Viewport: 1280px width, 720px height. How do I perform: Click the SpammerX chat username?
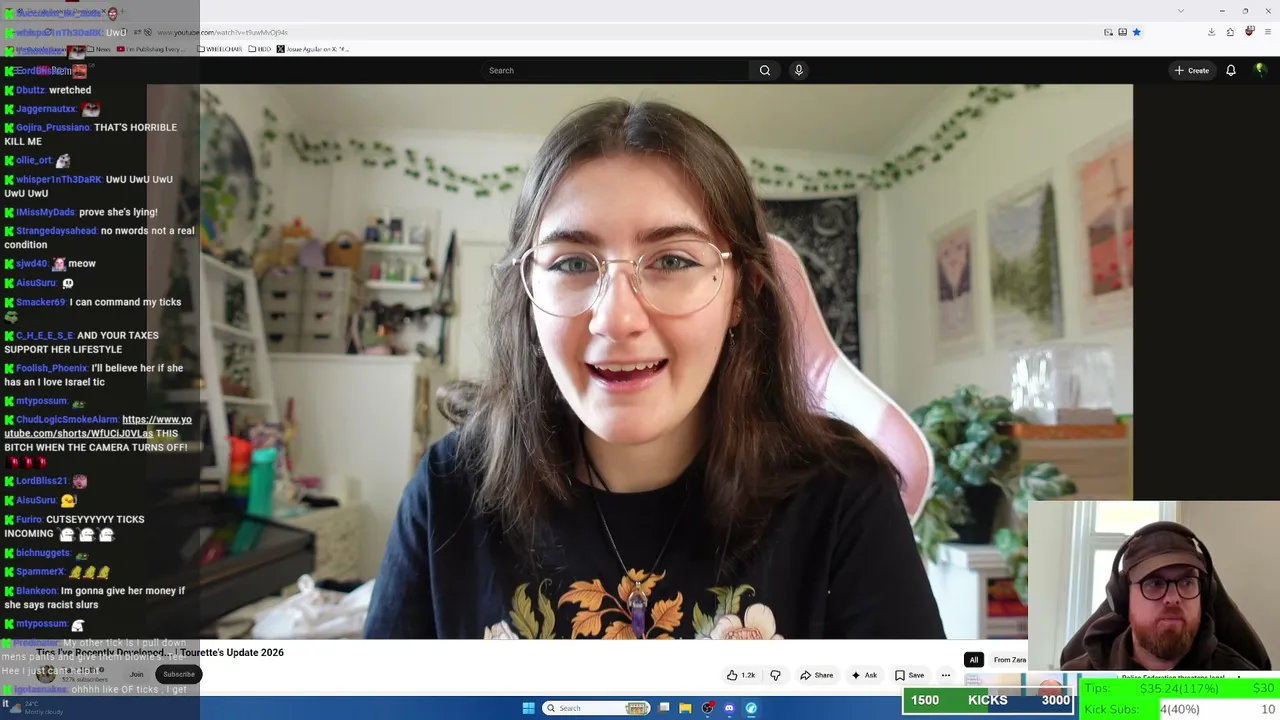tap(40, 572)
